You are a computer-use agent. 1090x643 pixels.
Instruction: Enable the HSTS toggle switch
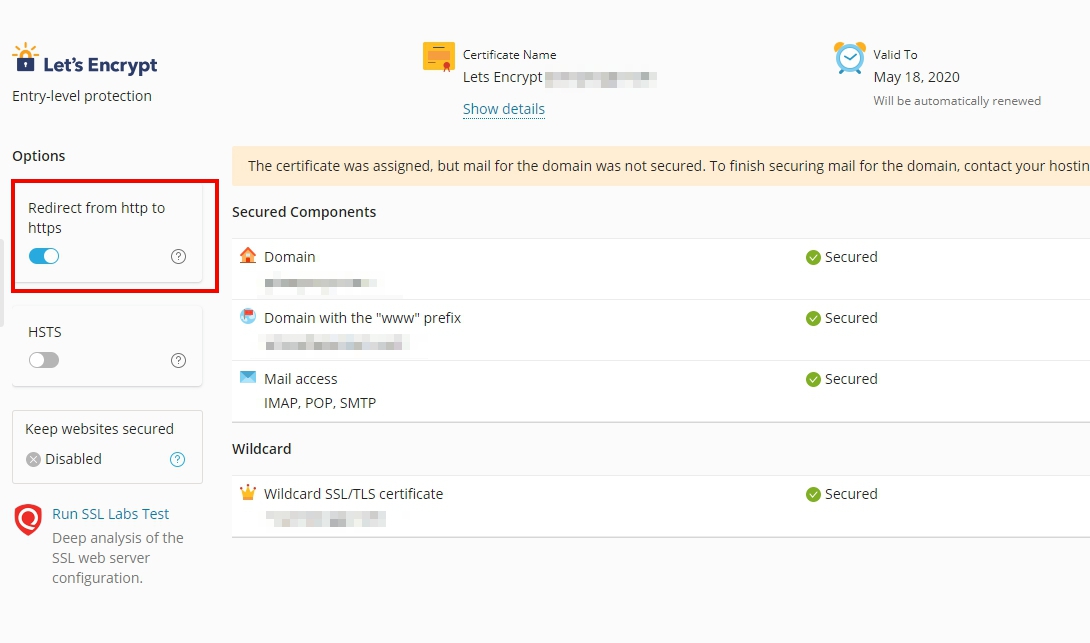(x=44, y=360)
